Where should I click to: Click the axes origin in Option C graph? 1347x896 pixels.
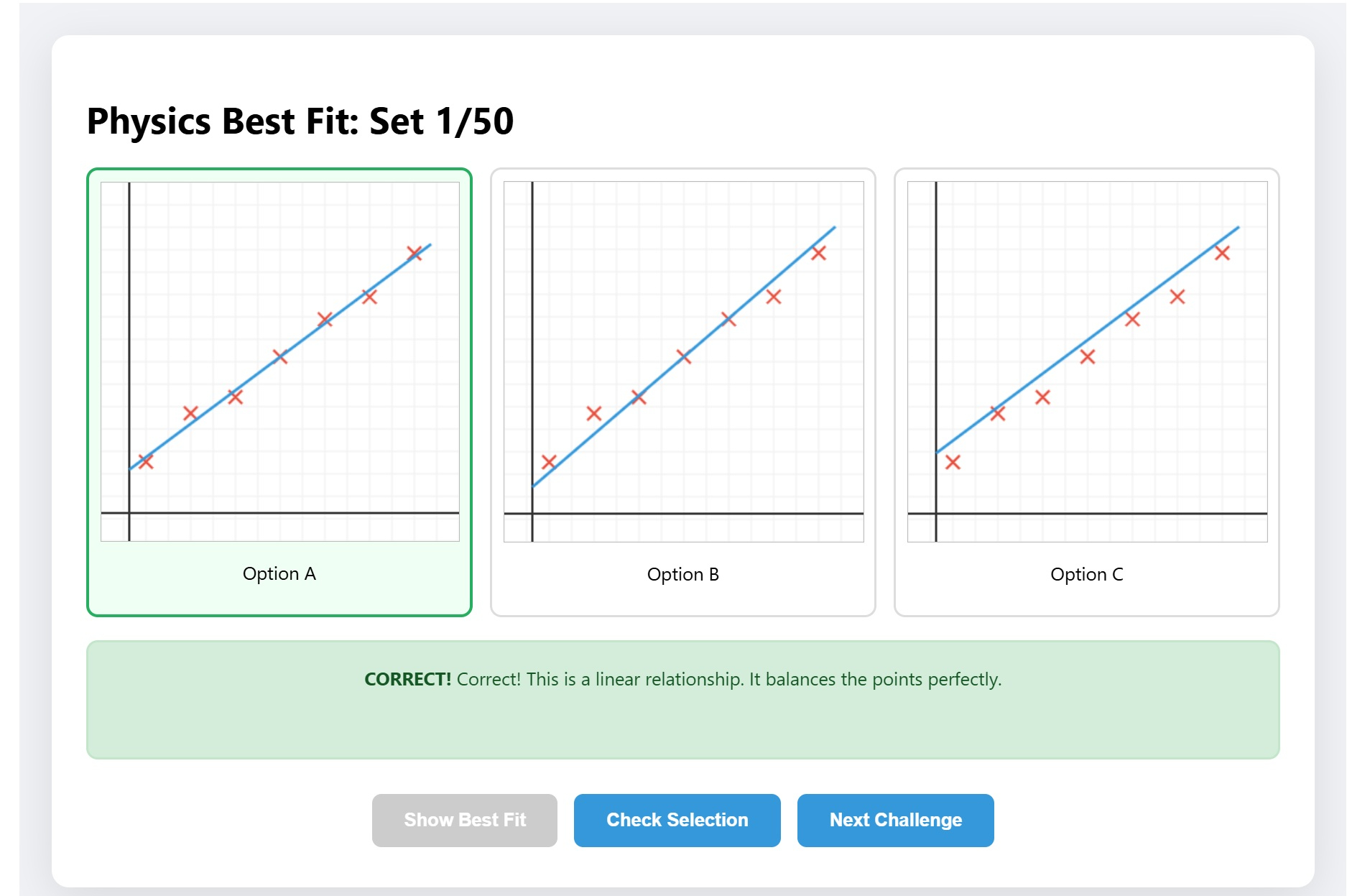click(936, 514)
